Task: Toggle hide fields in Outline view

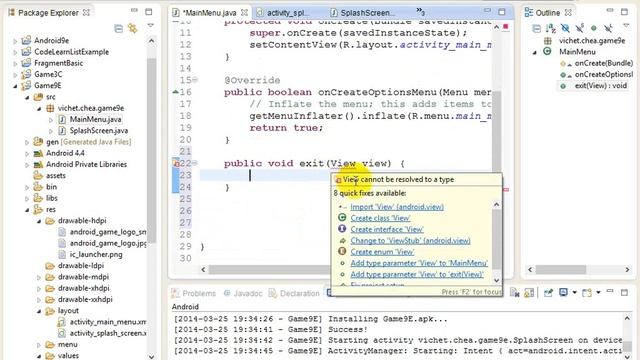Action: click(565, 28)
